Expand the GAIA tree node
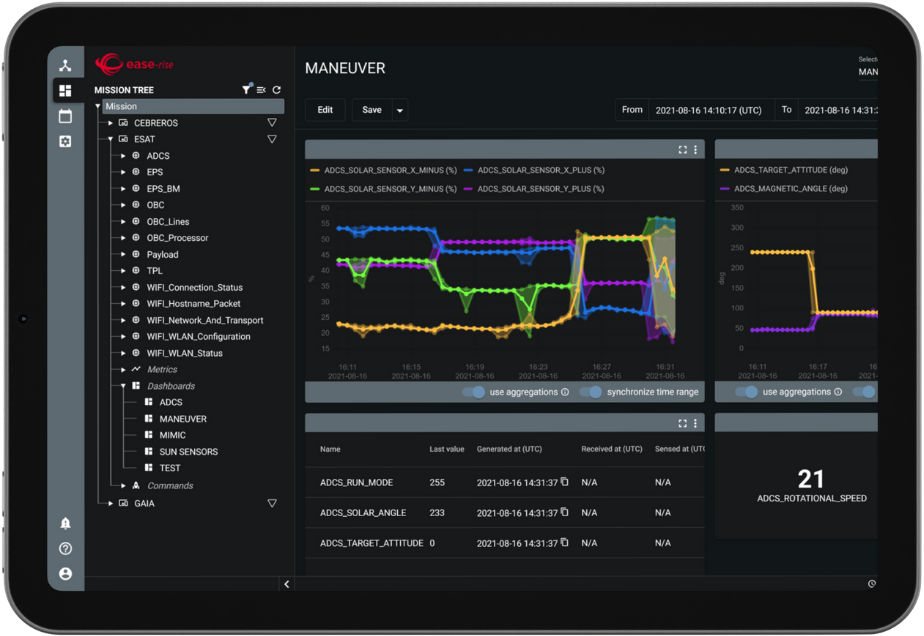Screen dimensions: 924x636 [110, 504]
